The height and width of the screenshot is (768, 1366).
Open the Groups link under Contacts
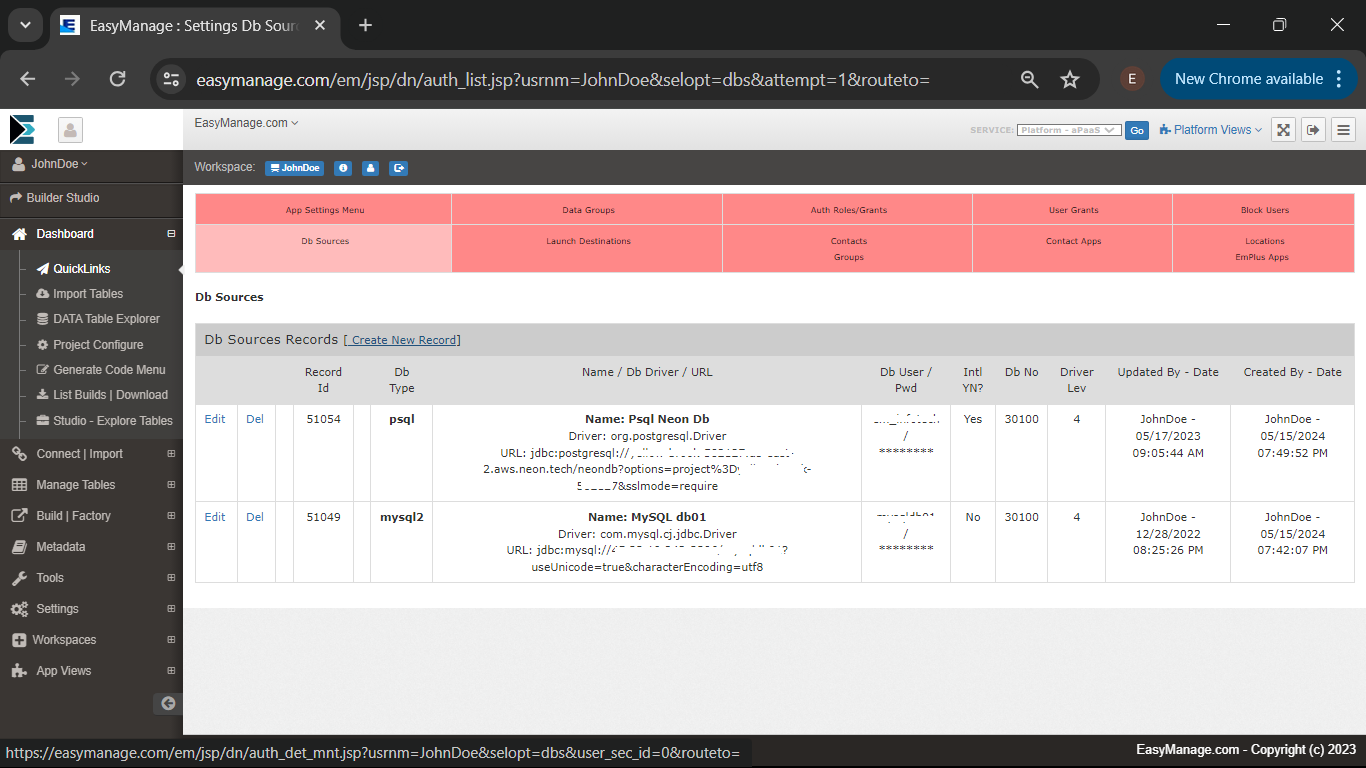pyautogui.click(x=849, y=257)
